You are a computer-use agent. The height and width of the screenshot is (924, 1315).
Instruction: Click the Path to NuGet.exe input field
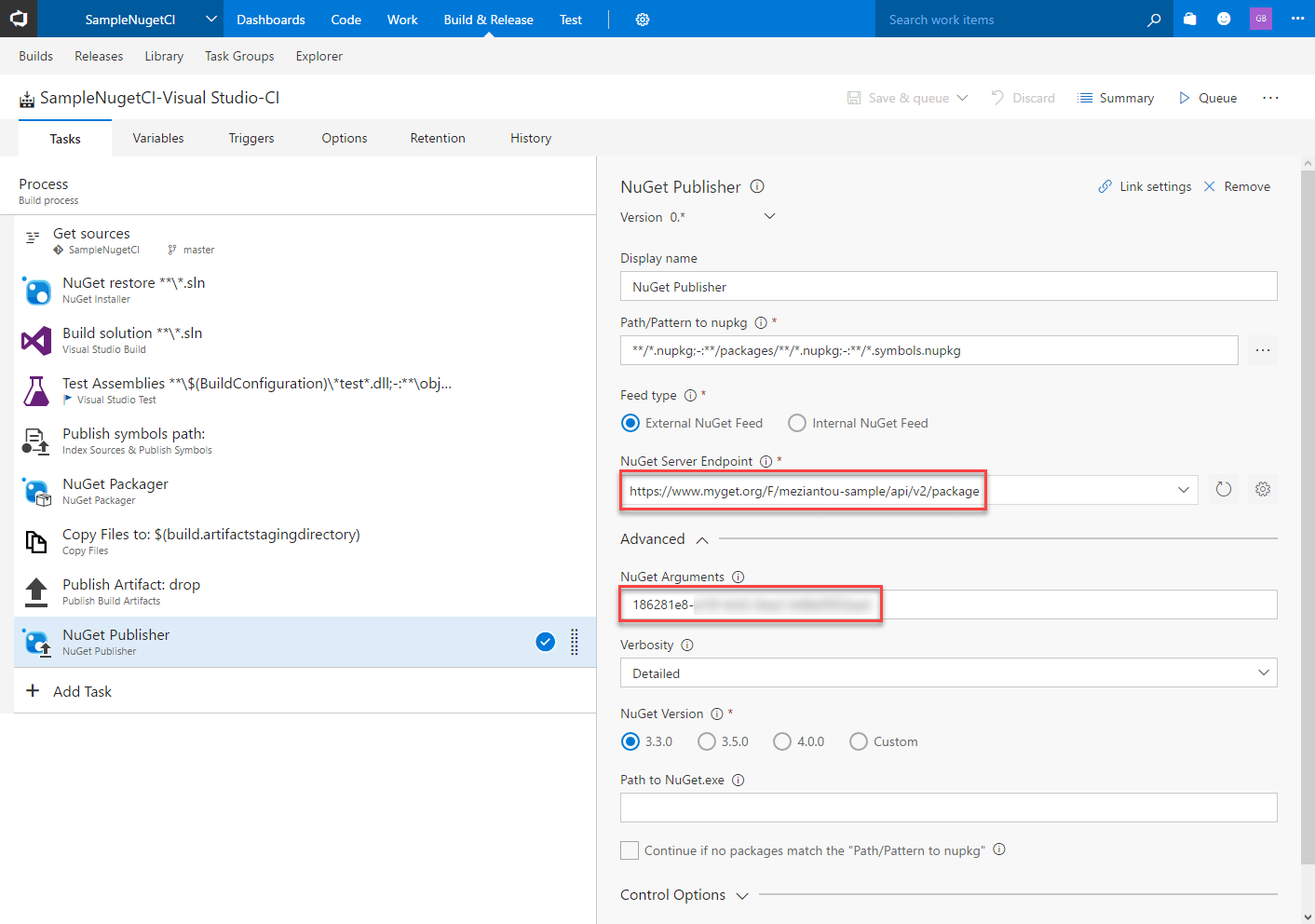tap(948, 808)
